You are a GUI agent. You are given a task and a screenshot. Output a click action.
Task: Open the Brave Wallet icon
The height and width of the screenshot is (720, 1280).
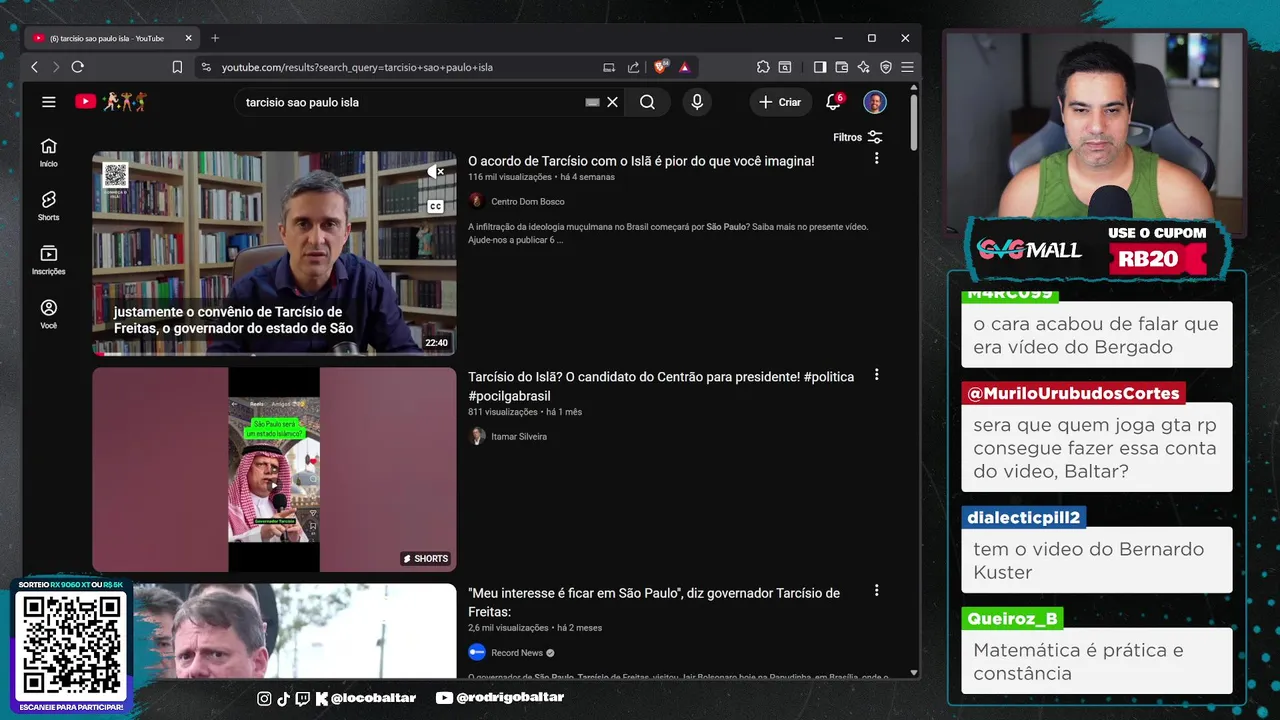[842, 67]
